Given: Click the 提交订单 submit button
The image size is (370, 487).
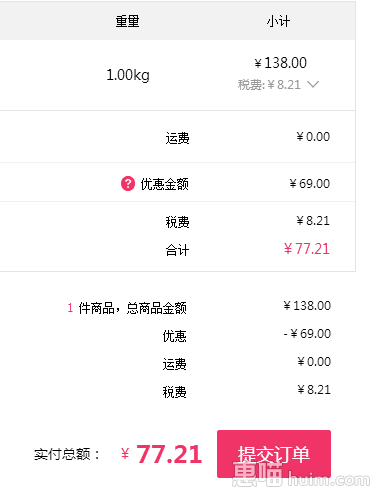Looking at the screenshot, I should tap(274, 454).
